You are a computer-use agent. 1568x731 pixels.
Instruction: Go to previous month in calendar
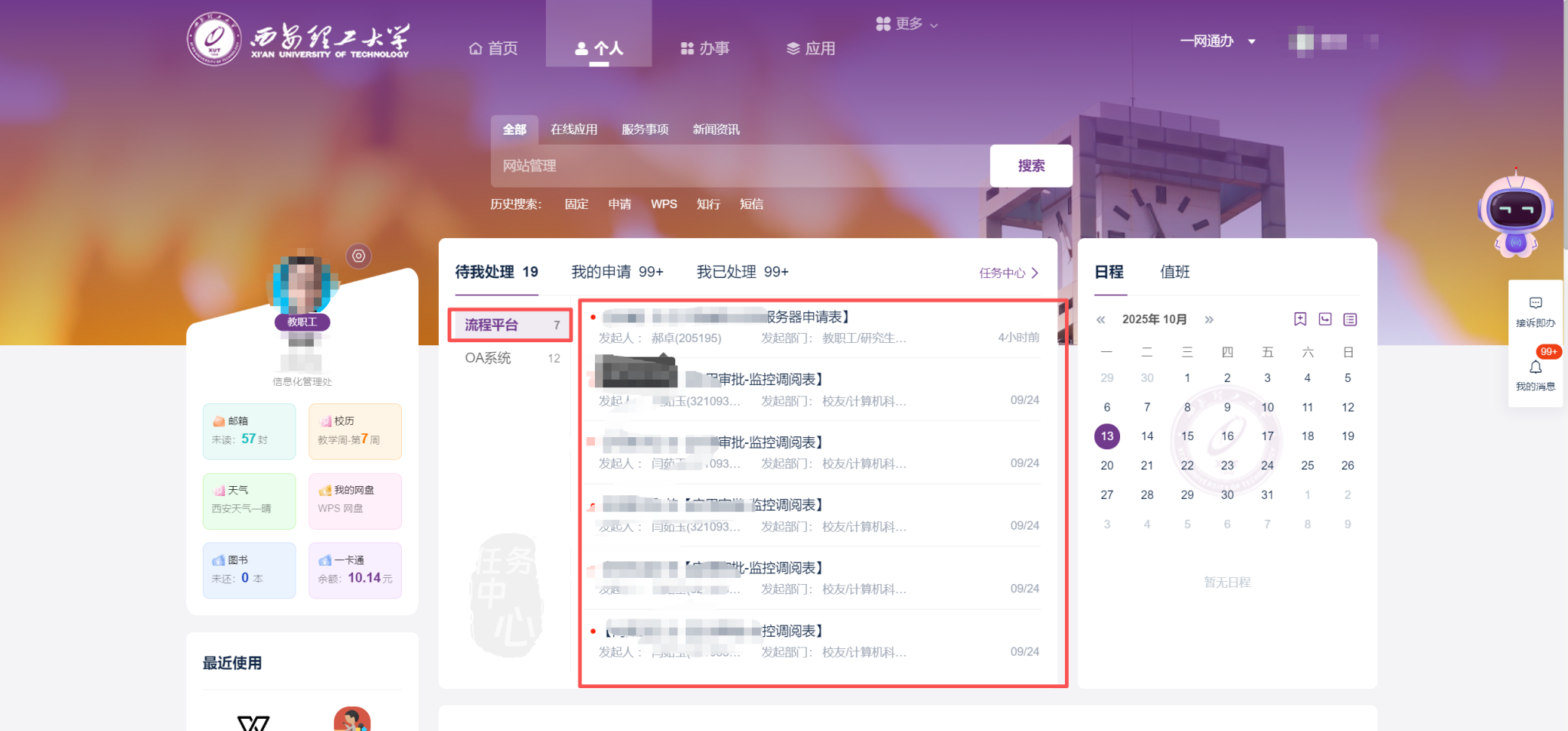1100,320
